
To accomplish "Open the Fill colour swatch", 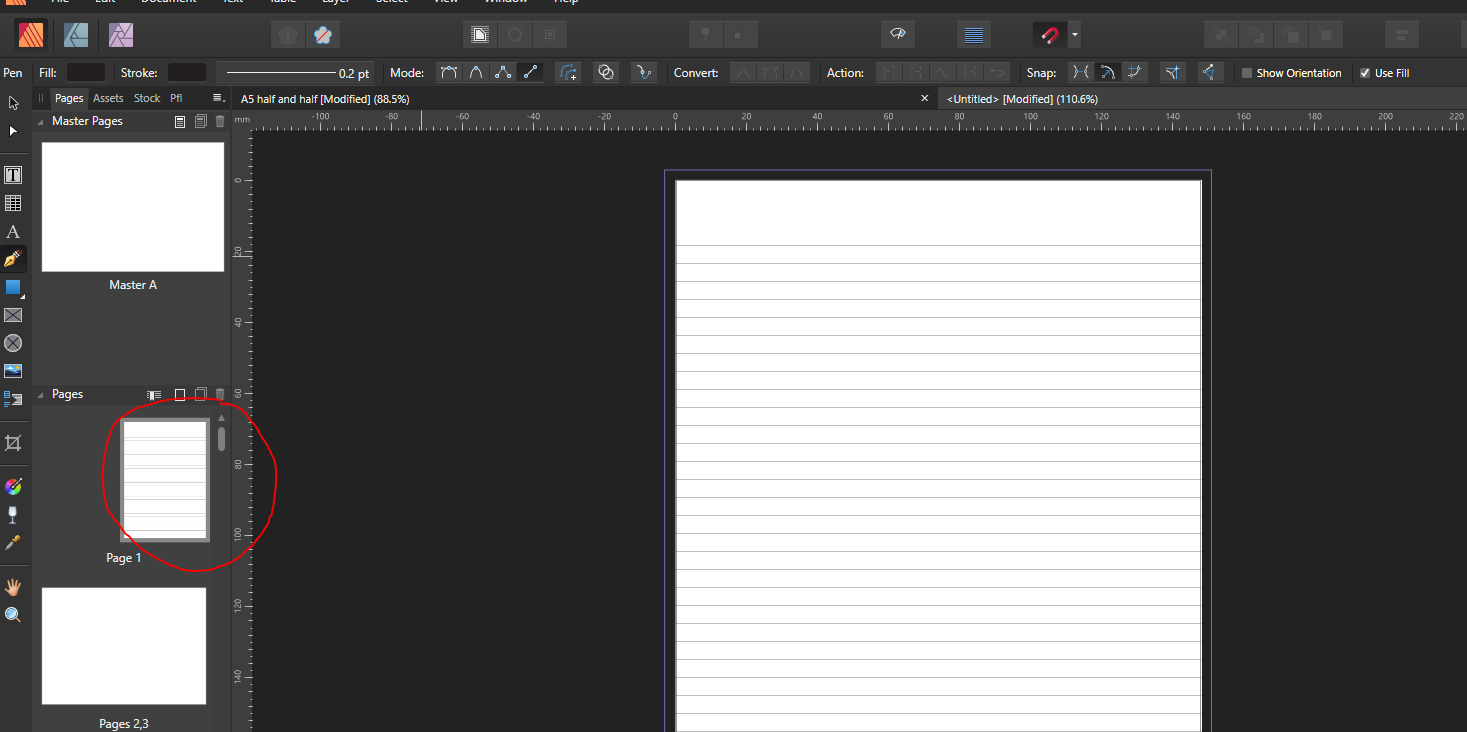I will (86, 73).
